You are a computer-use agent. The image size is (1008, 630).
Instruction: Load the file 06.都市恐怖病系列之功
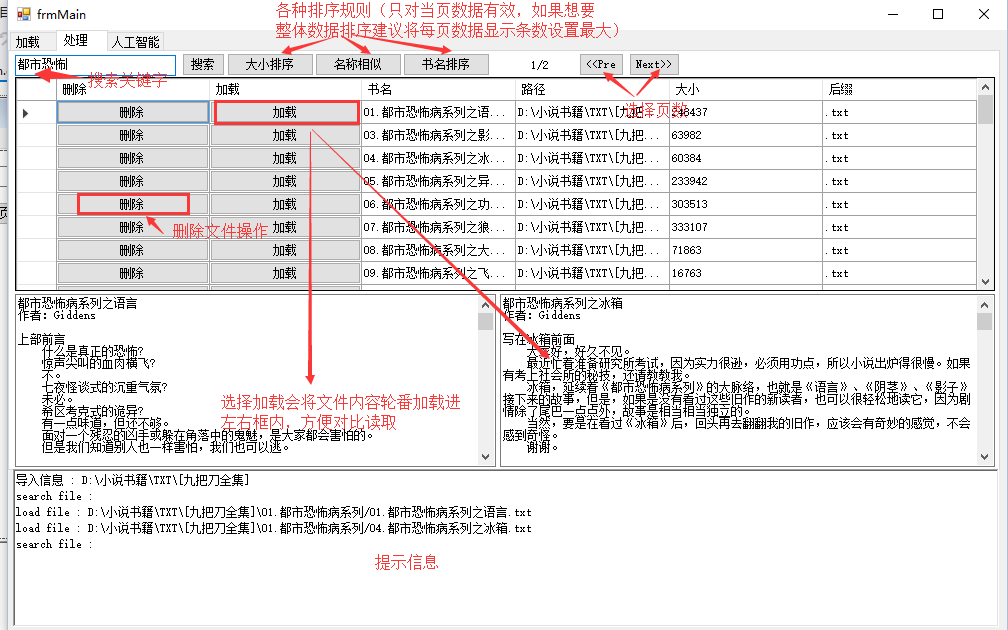point(285,204)
